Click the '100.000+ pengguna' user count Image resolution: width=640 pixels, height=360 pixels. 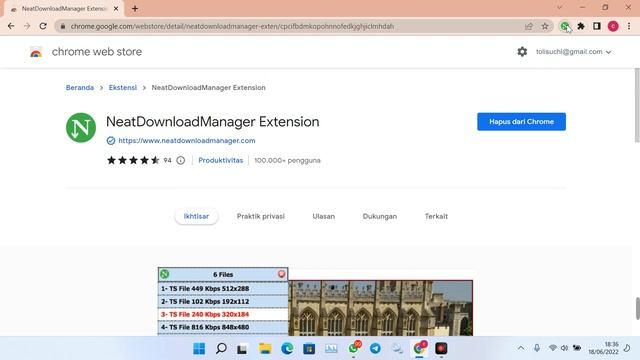click(x=287, y=160)
